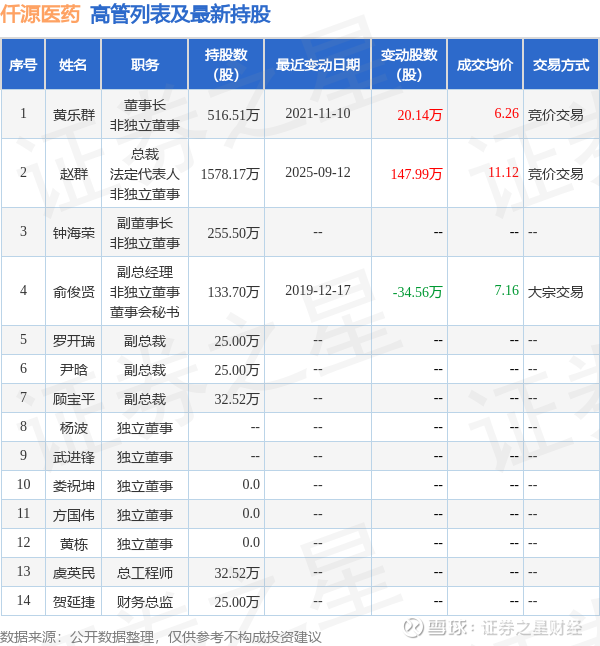Select the name 武进锋

(x=74, y=457)
